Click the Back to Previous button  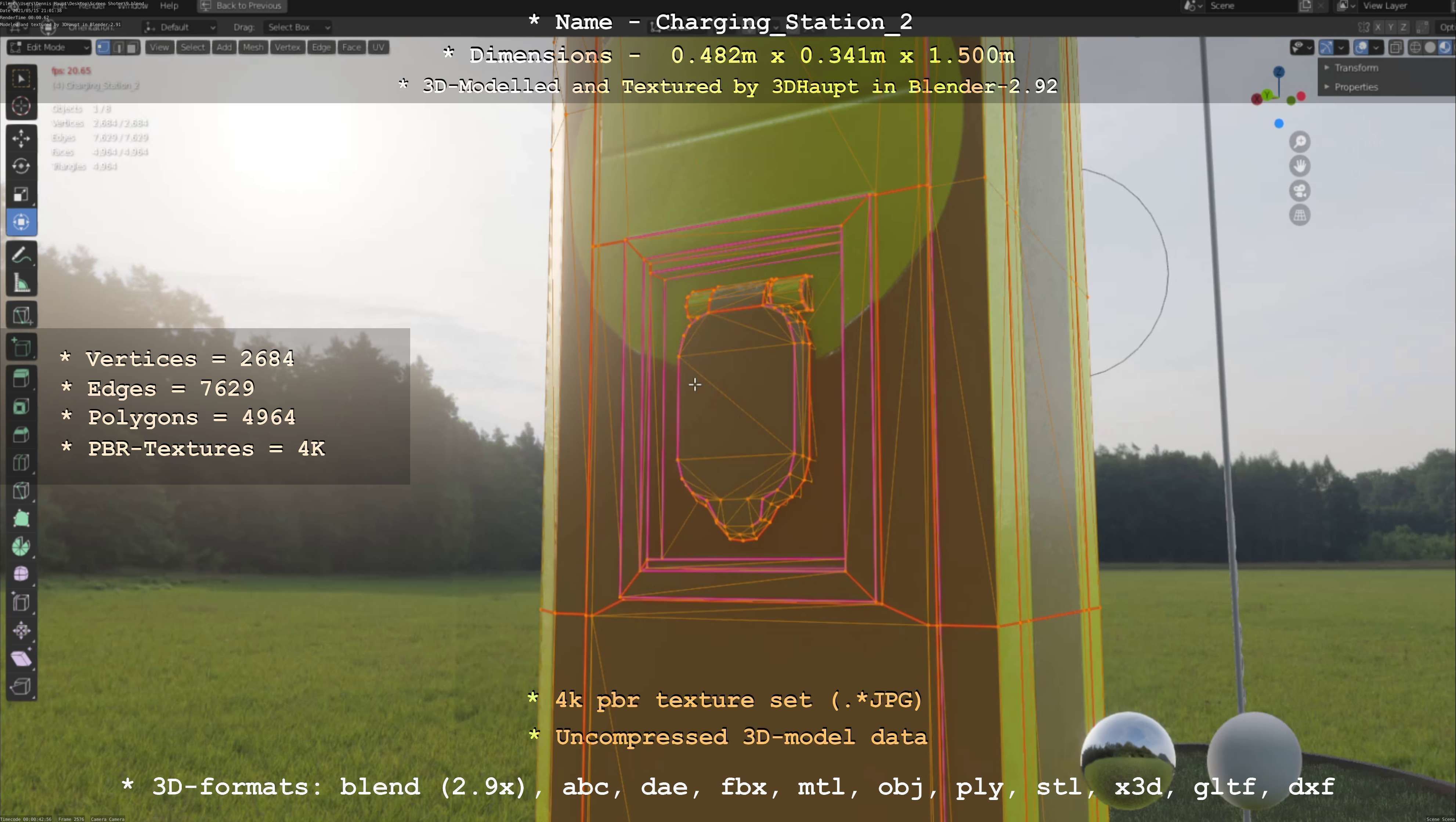(x=241, y=6)
